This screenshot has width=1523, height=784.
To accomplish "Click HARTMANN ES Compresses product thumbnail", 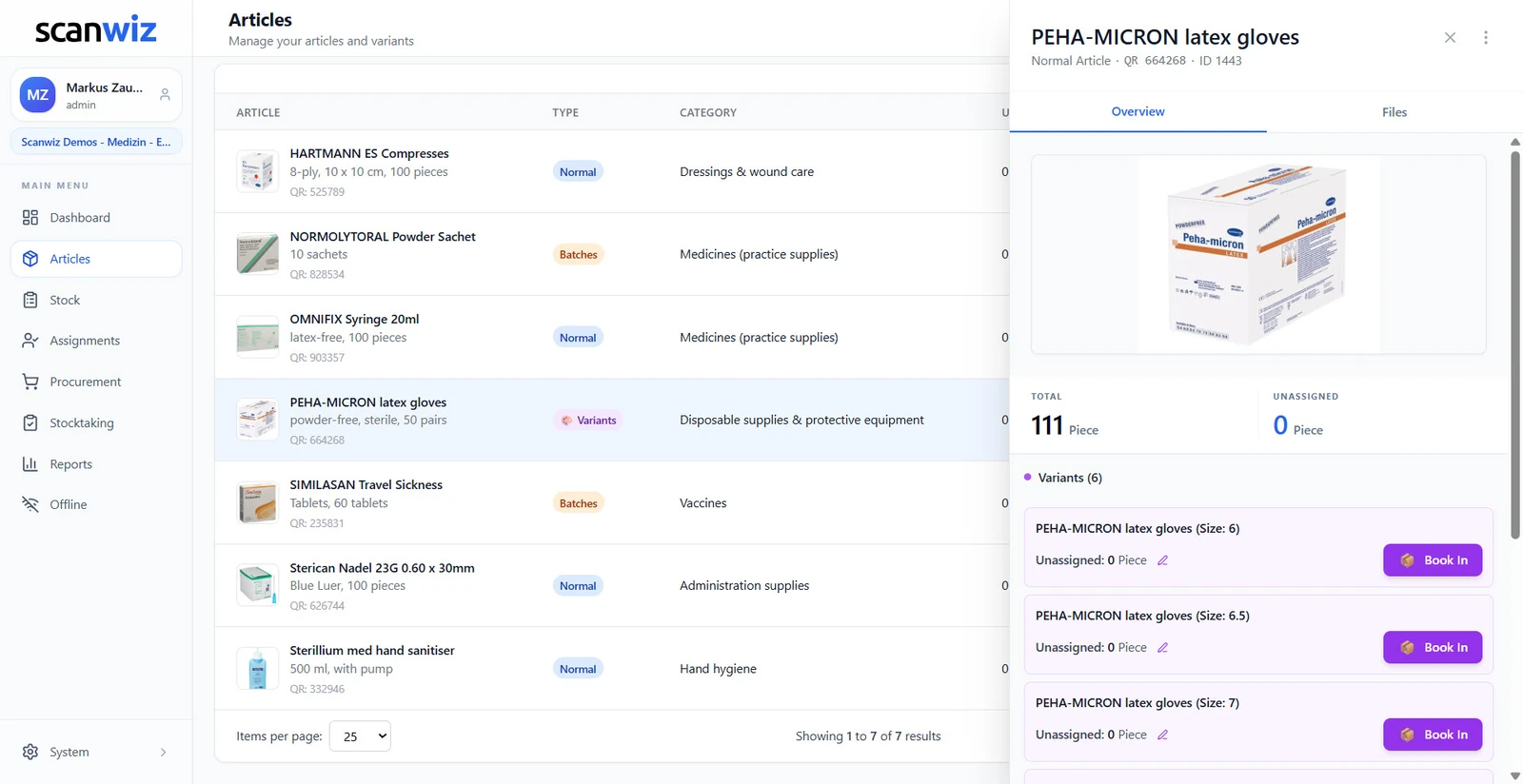I will [257, 171].
